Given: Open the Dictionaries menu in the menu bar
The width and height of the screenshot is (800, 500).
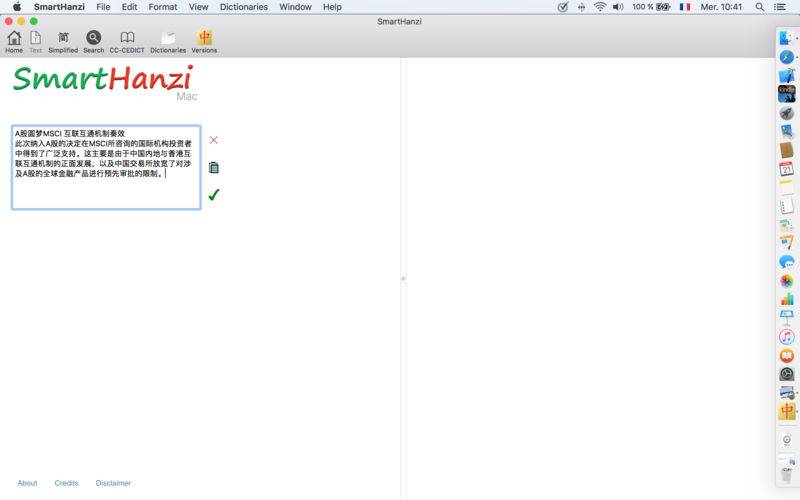Looking at the screenshot, I should point(243,7).
